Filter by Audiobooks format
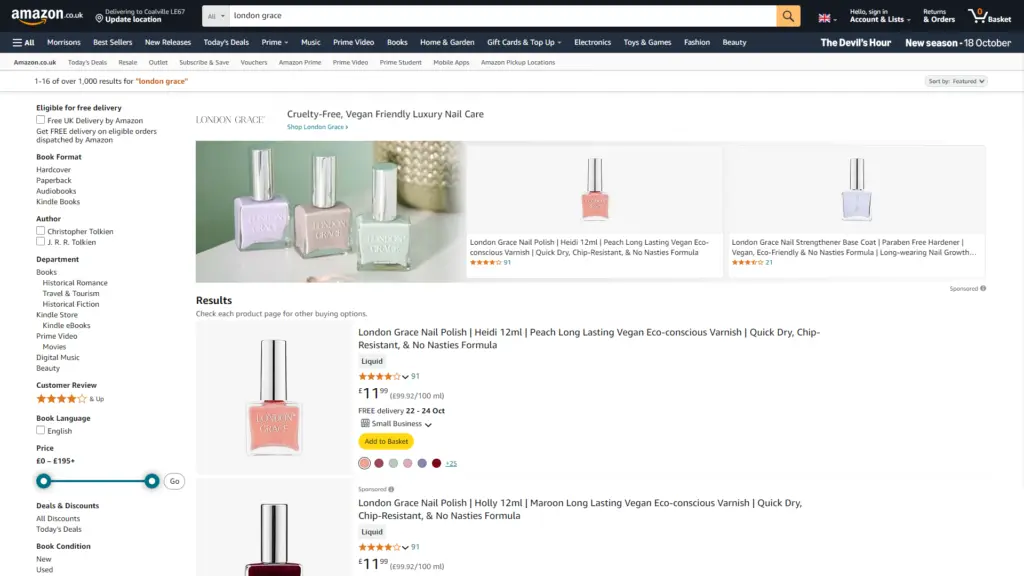This screenshot has height=576, width=1024. (56, 191)
